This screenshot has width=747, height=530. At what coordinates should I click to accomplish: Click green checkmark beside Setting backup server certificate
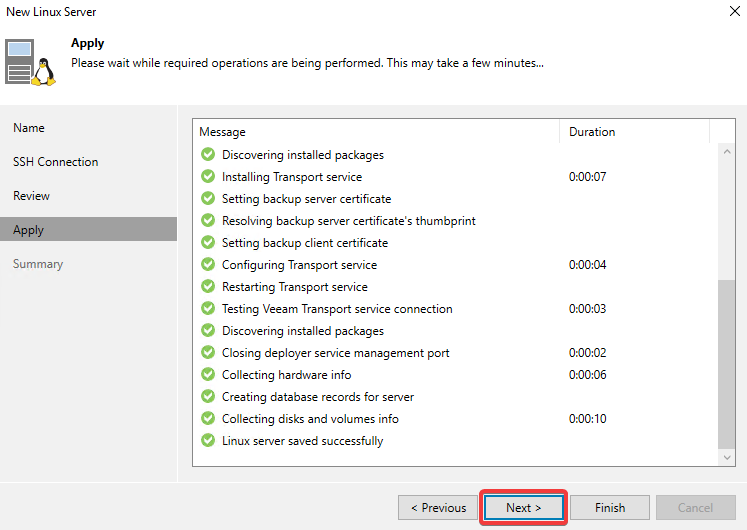208,198
